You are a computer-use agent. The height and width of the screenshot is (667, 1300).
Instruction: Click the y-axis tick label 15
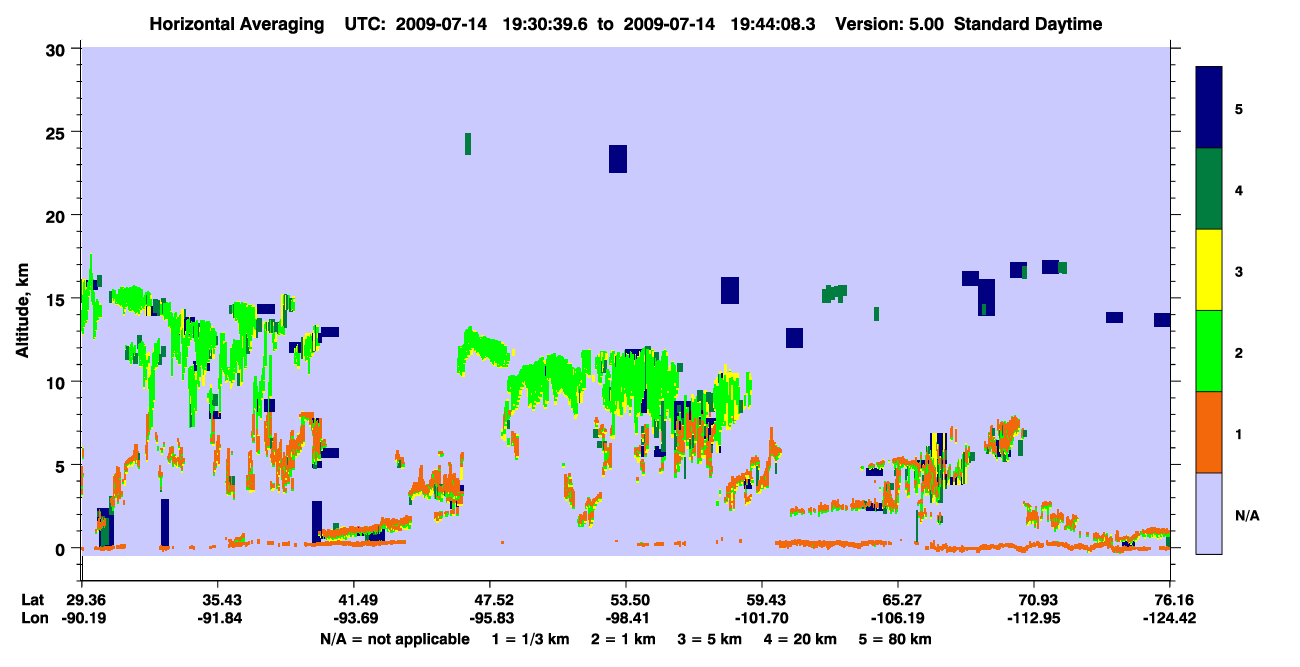58,298
